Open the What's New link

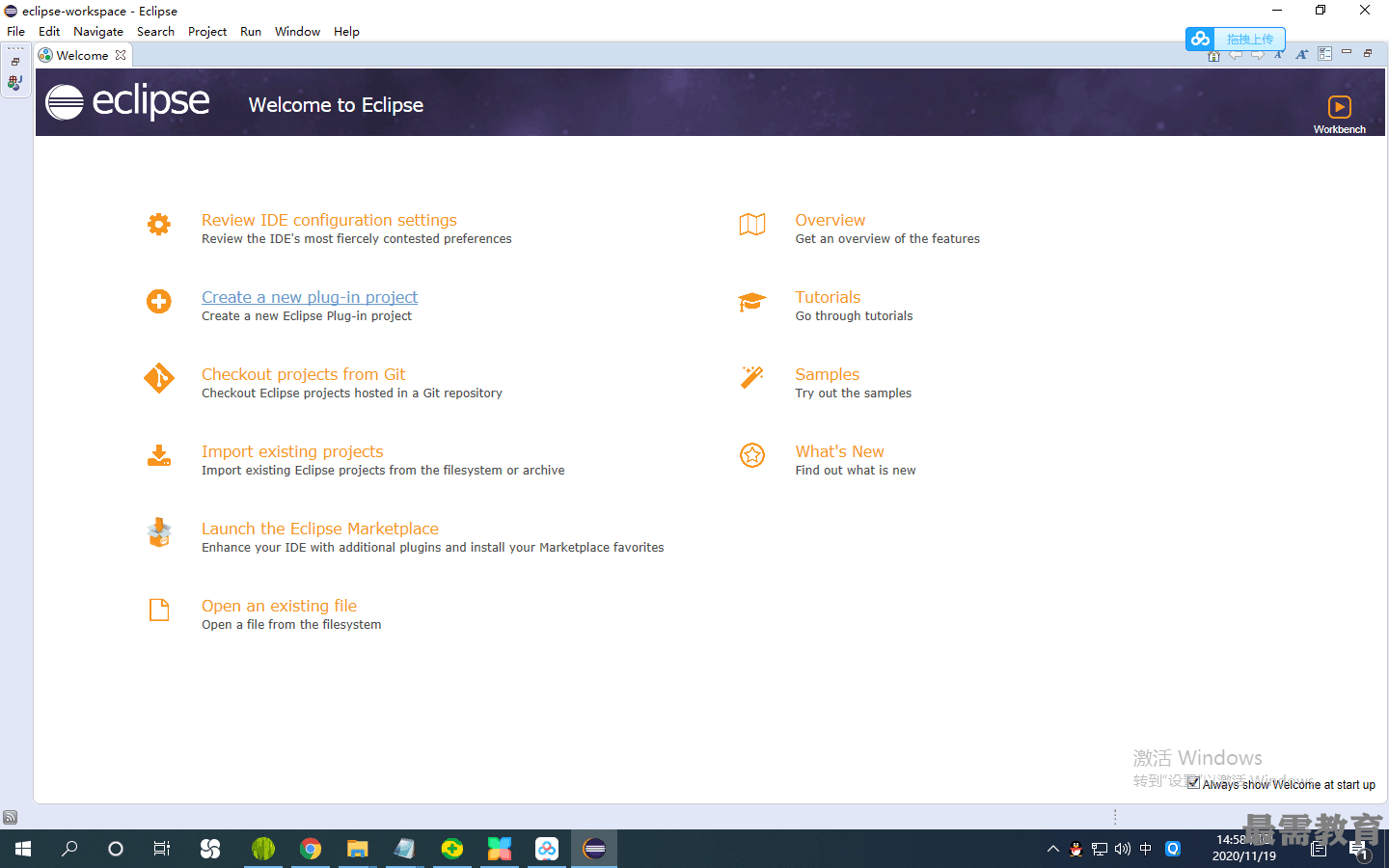tap(839, 451)
